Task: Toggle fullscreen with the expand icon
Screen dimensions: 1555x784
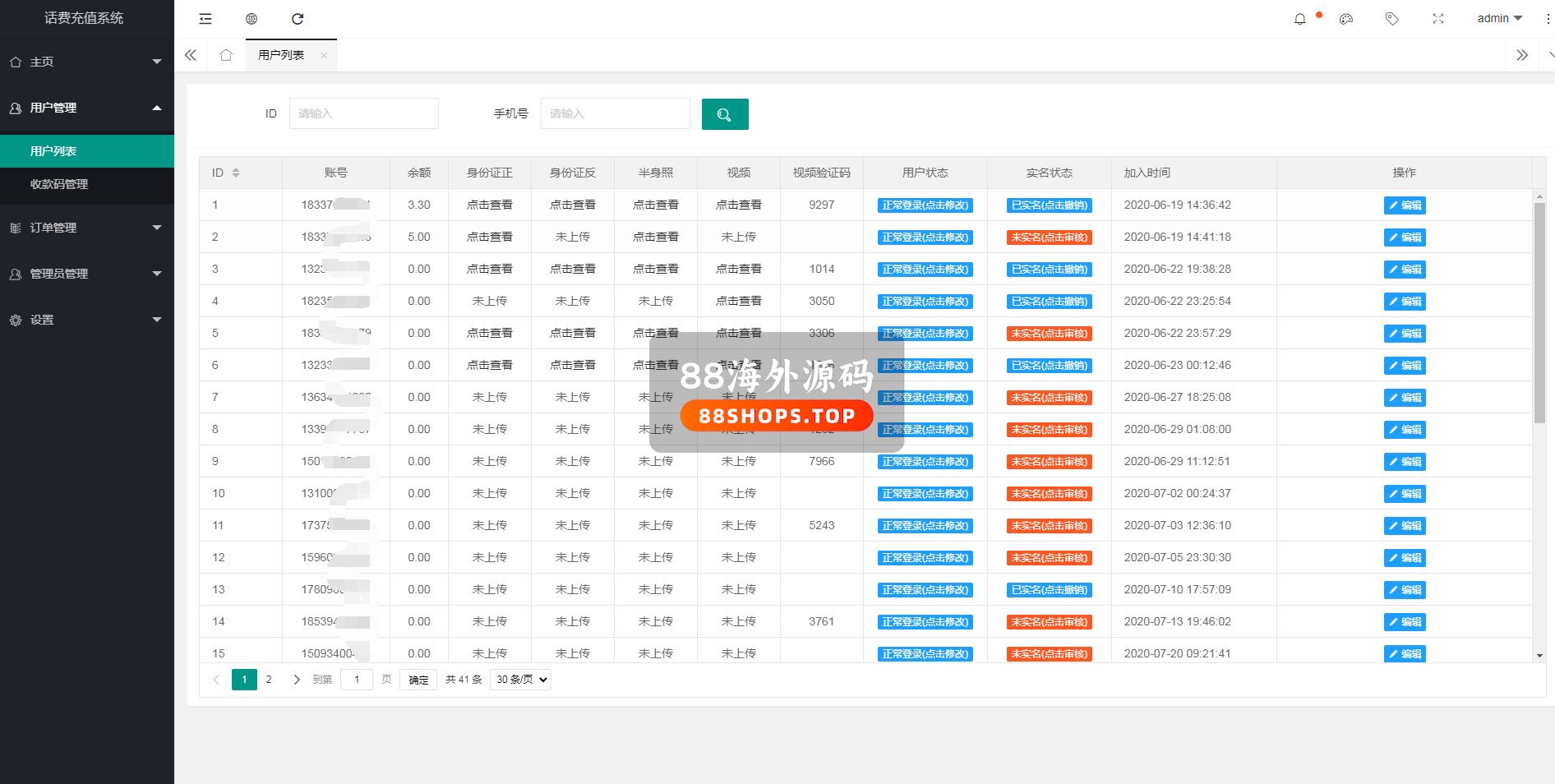Action: pyautogui.click(x=1437, y=19)
